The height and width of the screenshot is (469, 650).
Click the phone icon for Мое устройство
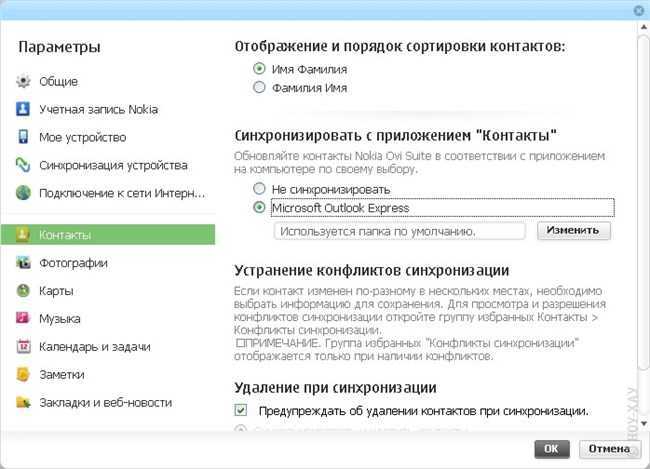(23, 137)
